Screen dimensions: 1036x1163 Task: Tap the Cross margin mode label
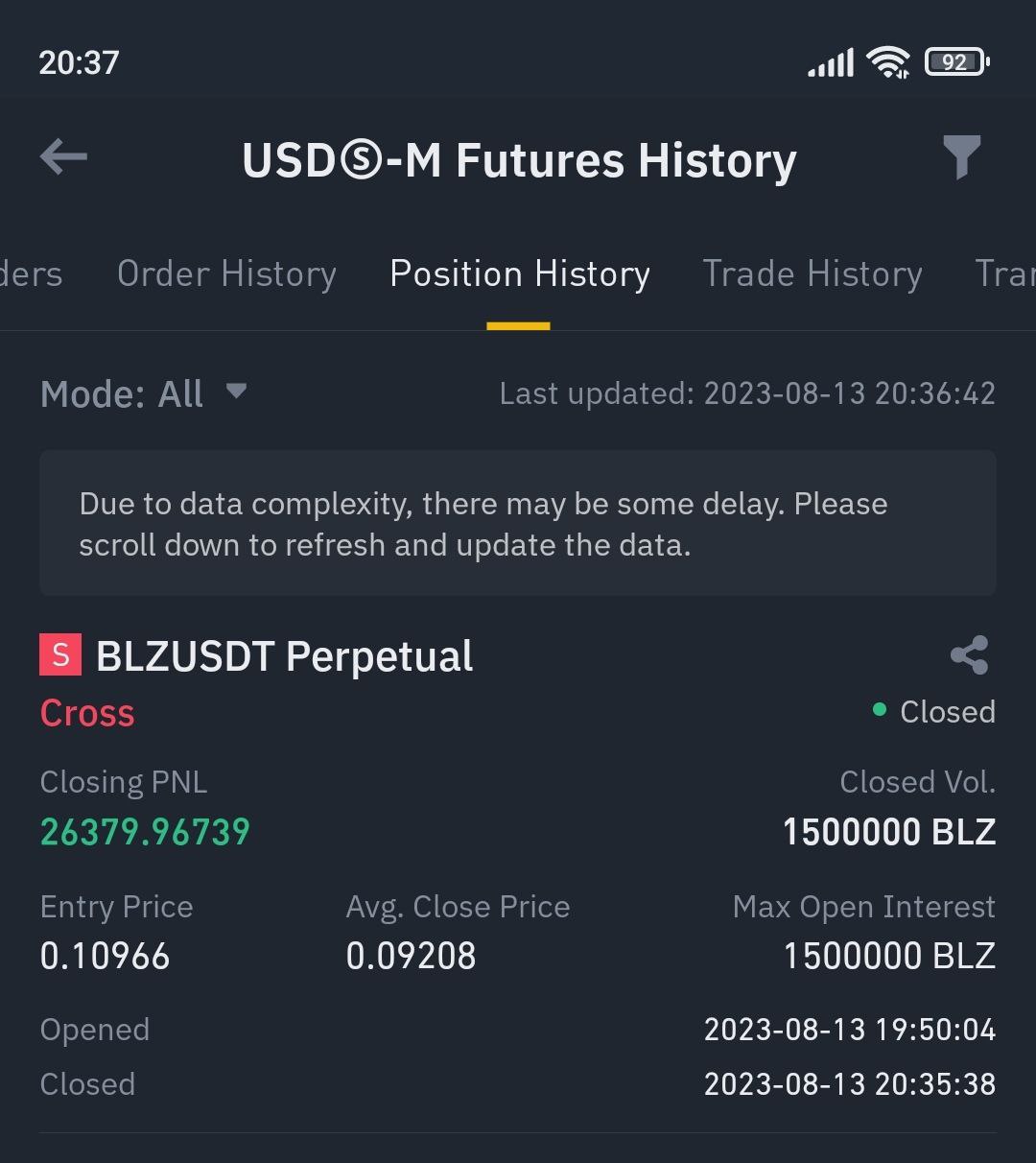point(87,713)
